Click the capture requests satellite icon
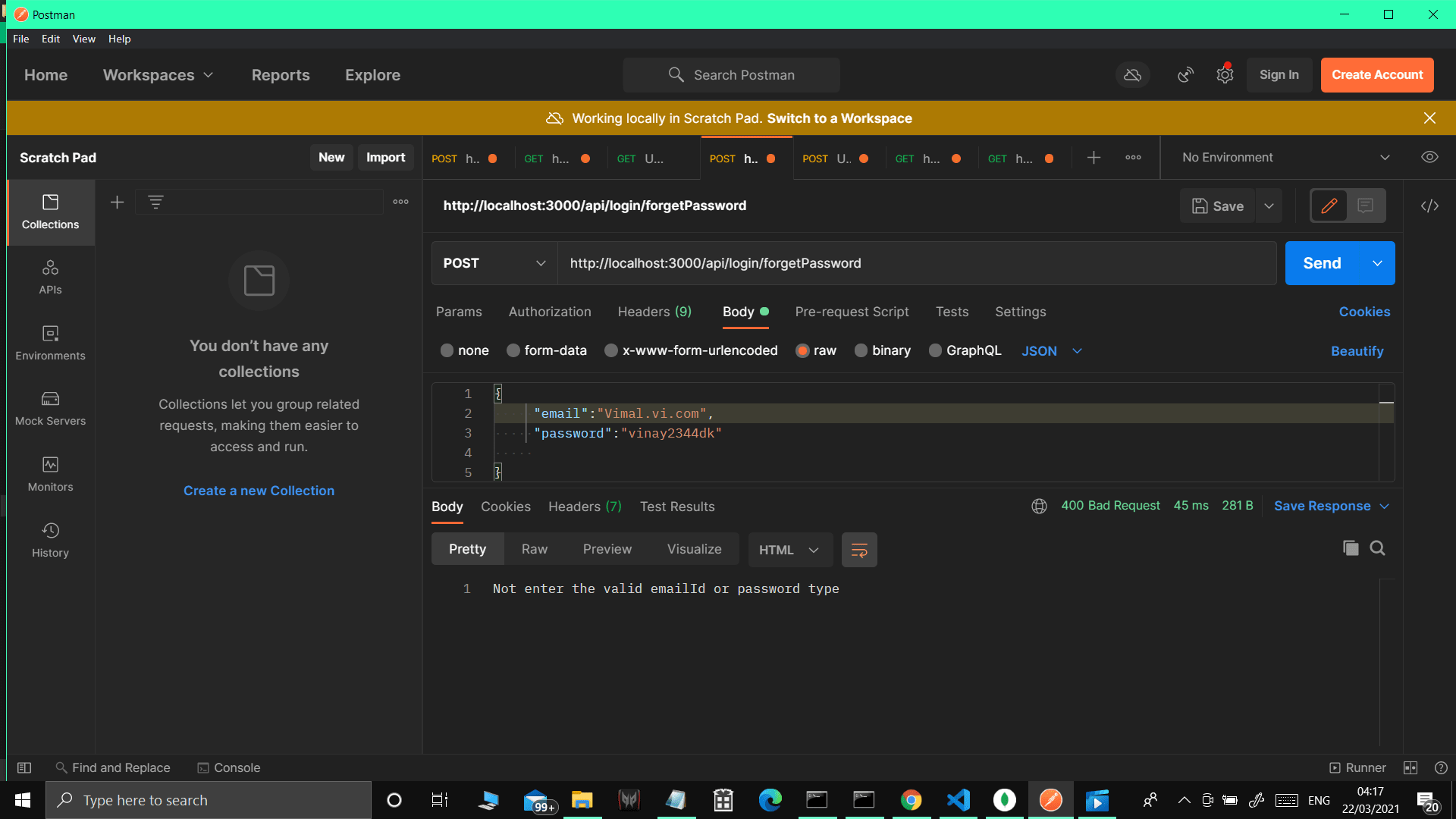 [1185, 75]
